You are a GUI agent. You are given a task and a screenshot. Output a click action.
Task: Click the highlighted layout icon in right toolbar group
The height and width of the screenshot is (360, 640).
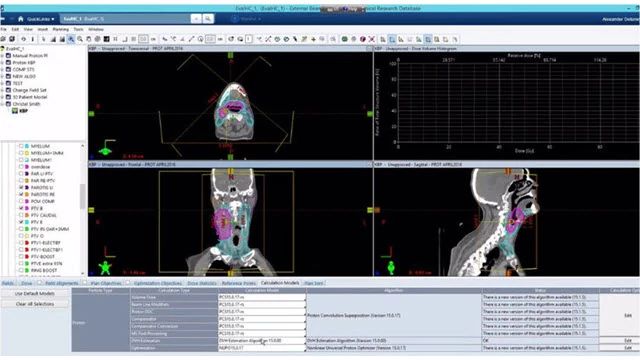pos(392,39)
